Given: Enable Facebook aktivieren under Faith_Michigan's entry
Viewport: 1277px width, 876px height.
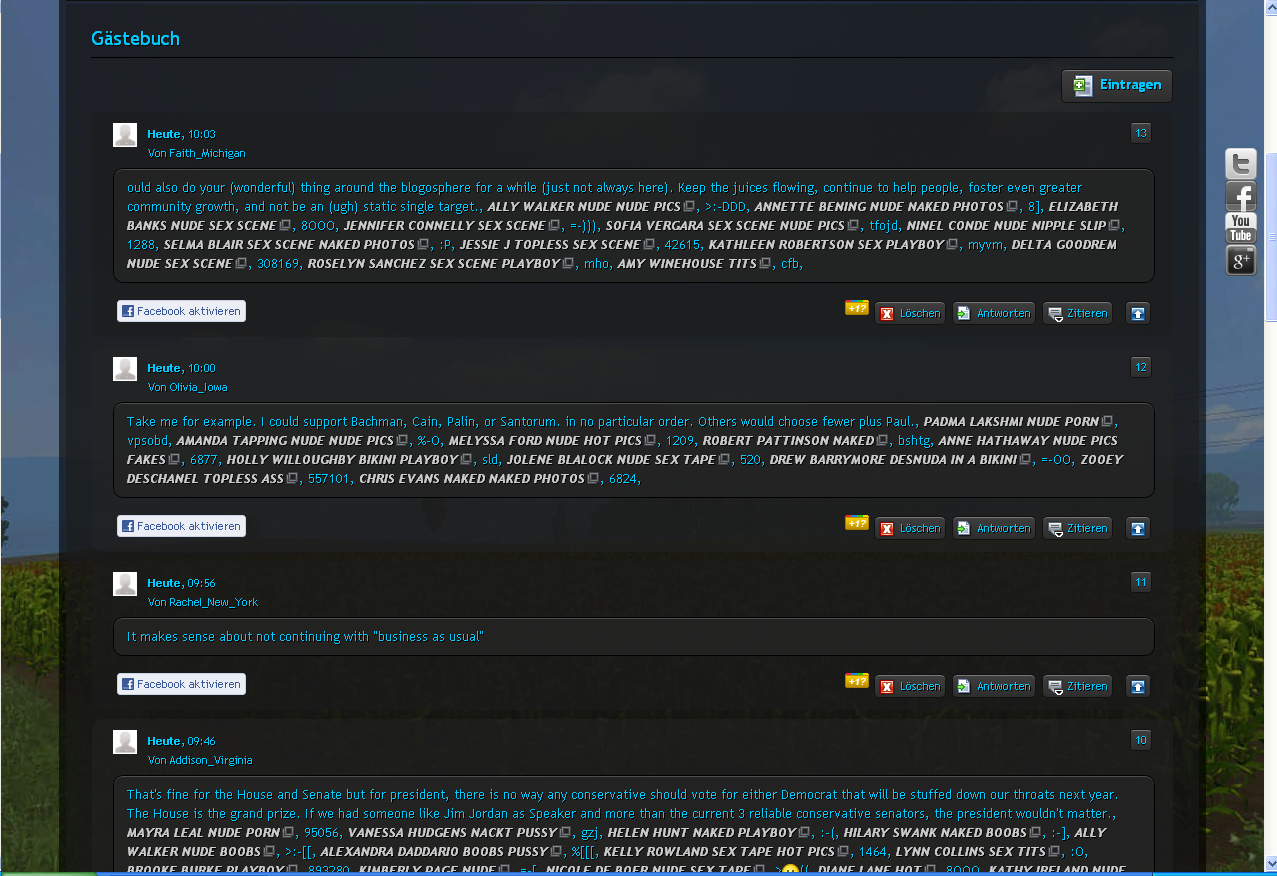Looking at the screenshot, I should pyautogui.click(x=181, y=311).
